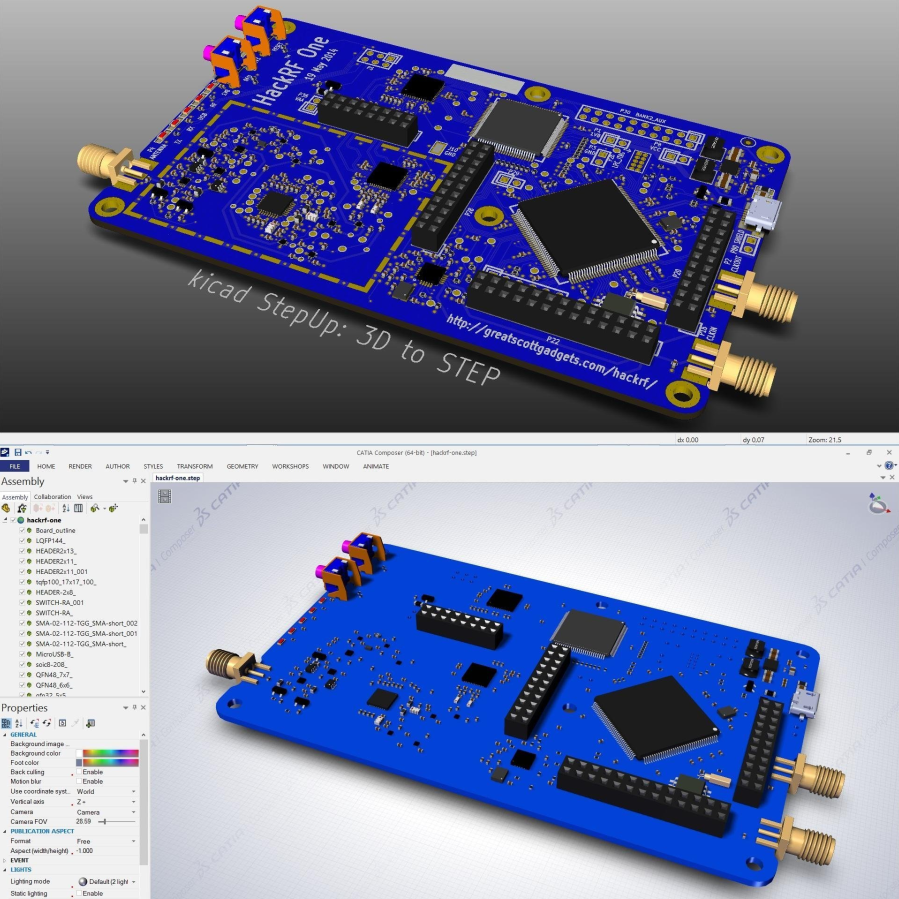Screen dimensions: 899x899
Task: Click the alphabetical sort icon in Properties toolbar
Action: (20, 722)
